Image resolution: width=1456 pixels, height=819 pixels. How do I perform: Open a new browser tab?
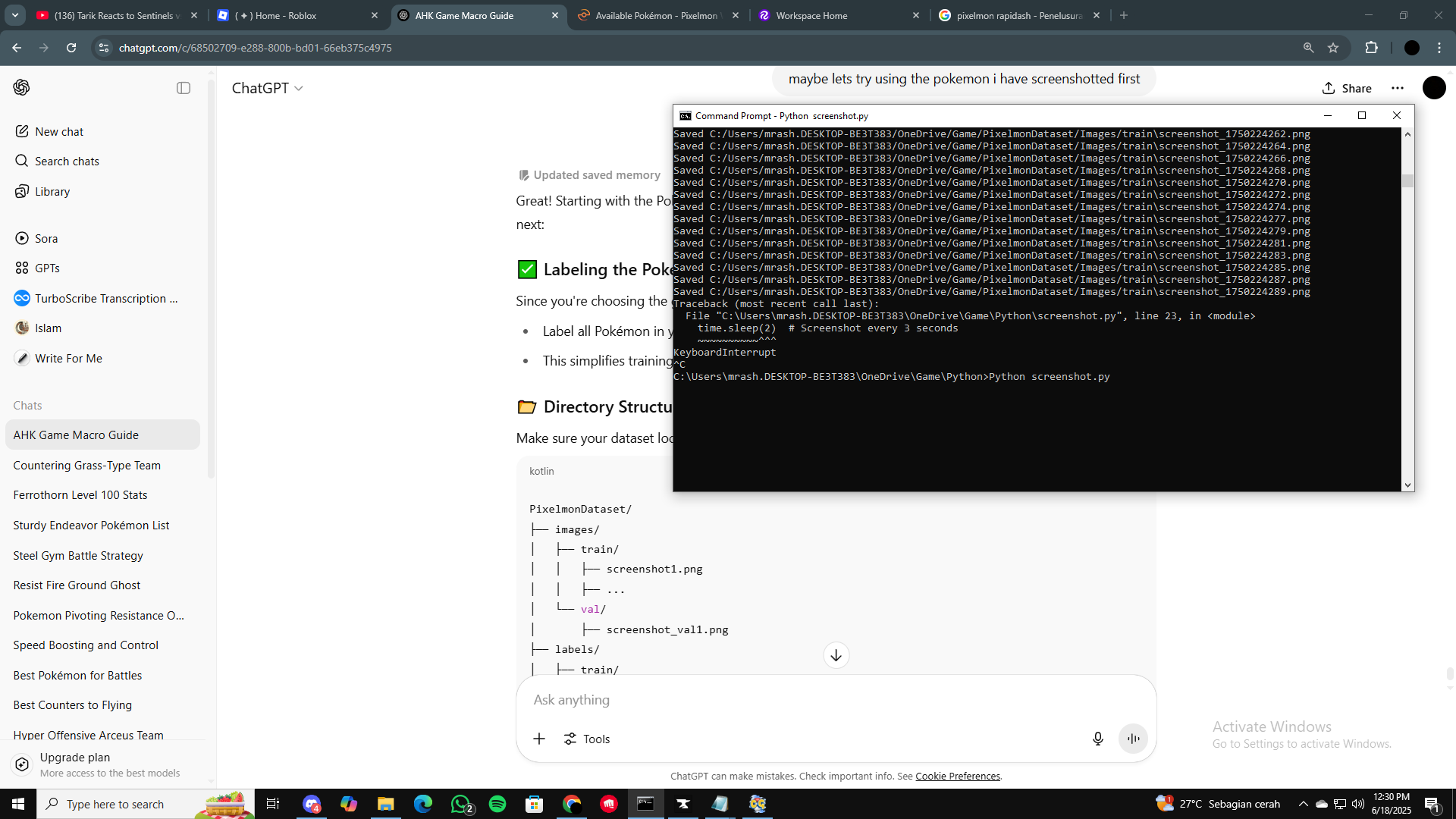click(1124, 15)
